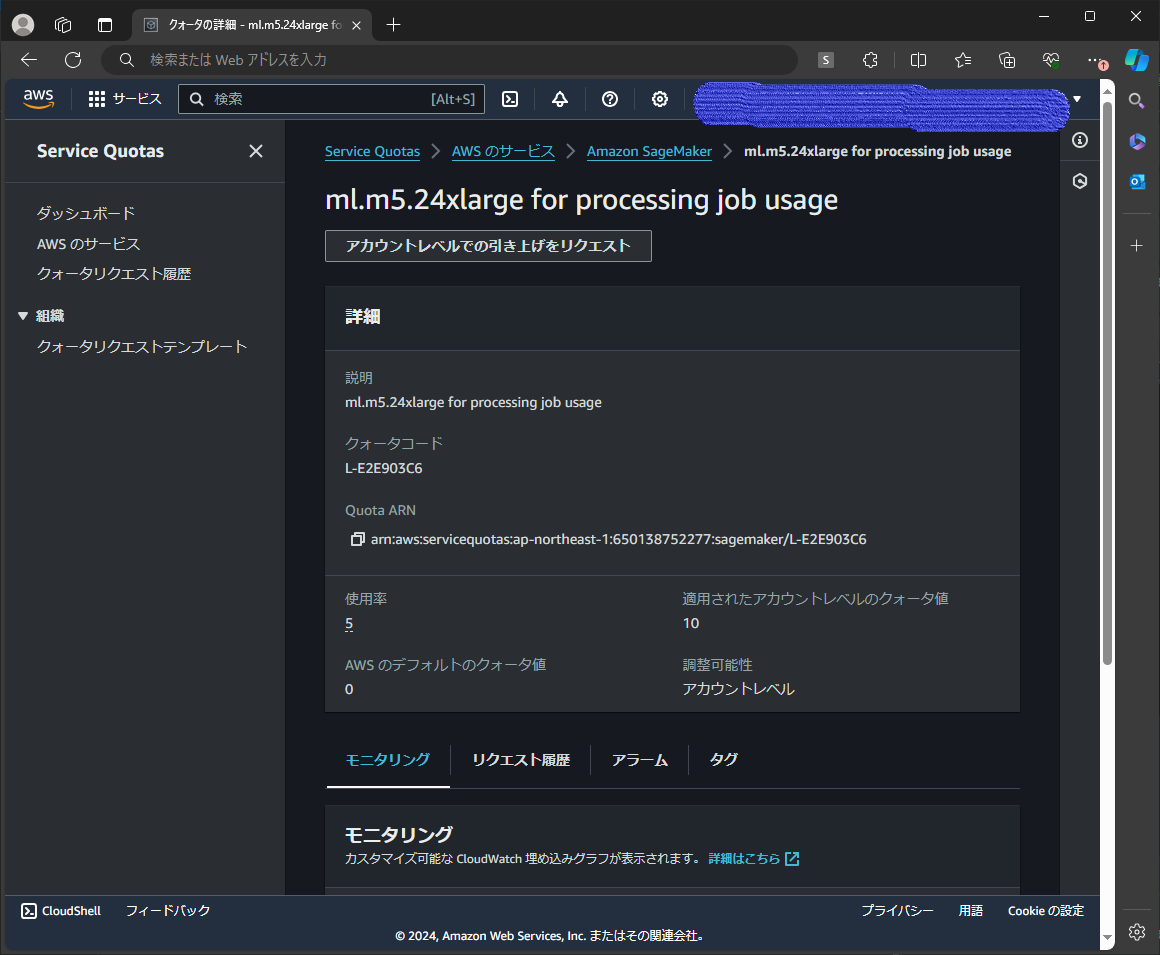Screen dimensions: 1160x955
Task: Open the browser profile avatar
Action: click(x=23, y=24)
